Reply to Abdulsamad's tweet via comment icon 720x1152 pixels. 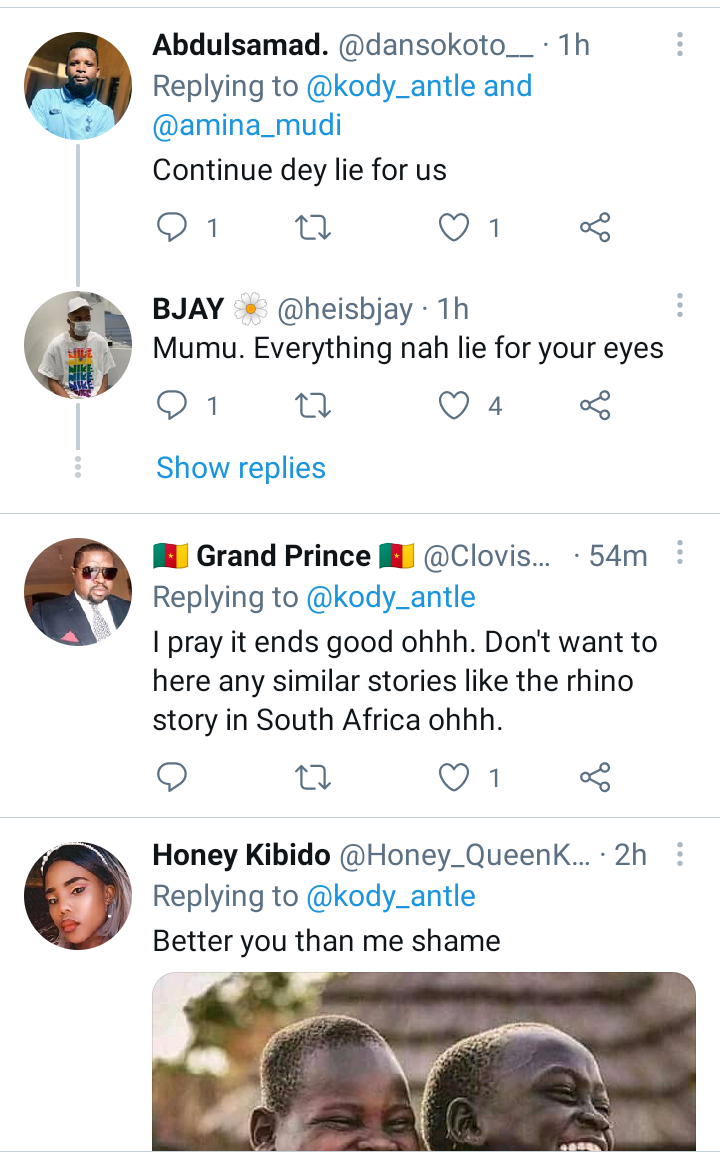[172, 227]
